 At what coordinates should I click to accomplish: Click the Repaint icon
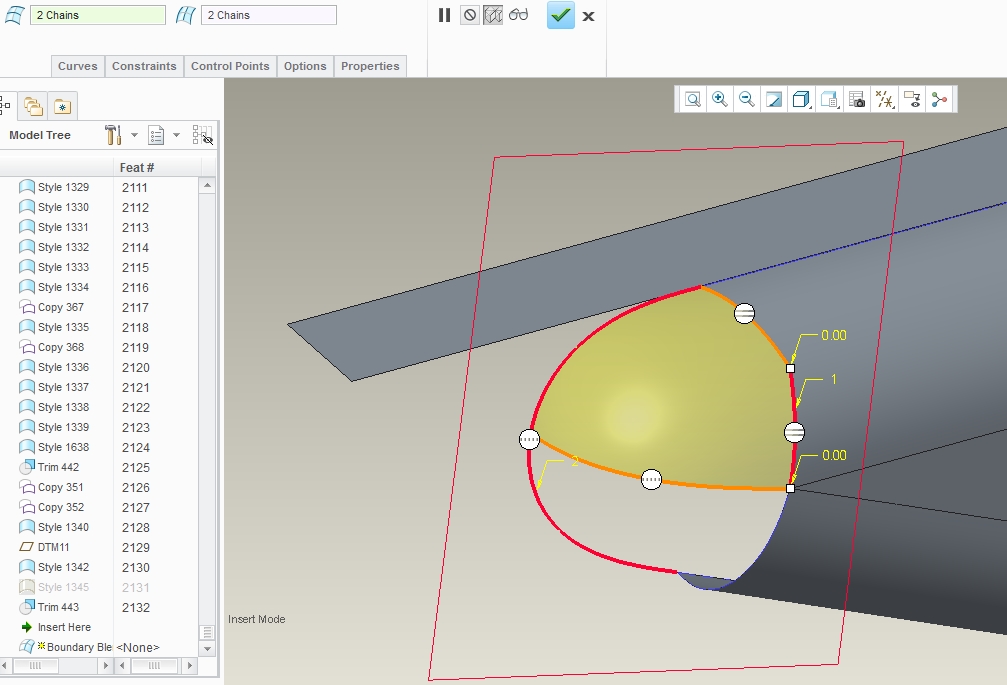[x=774, y=100]
